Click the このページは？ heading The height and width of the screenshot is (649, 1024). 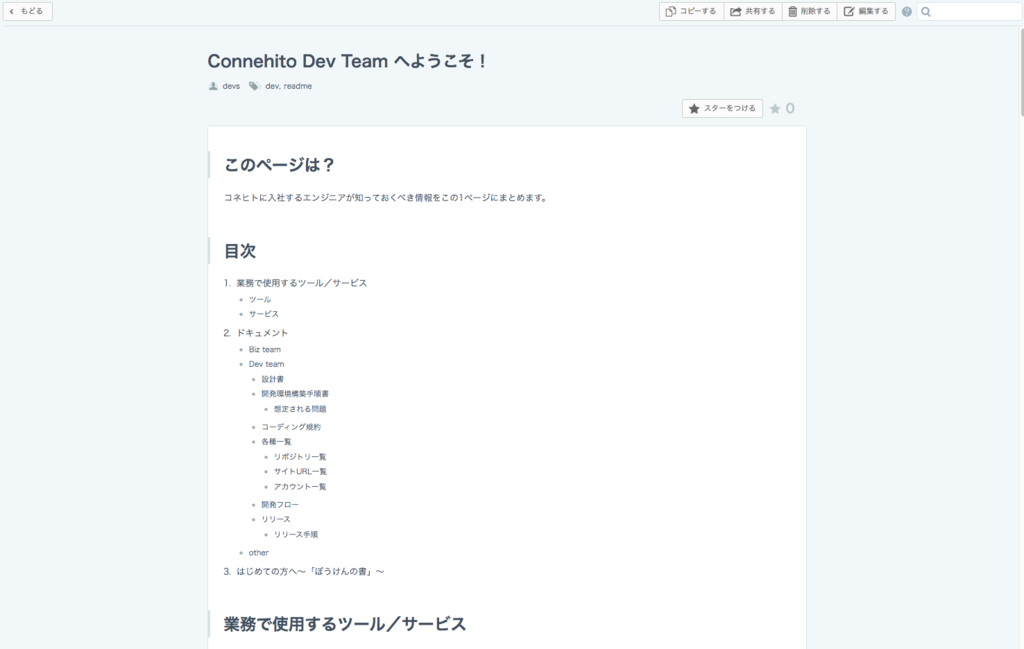pyautogui.click(x=280, y=165)
